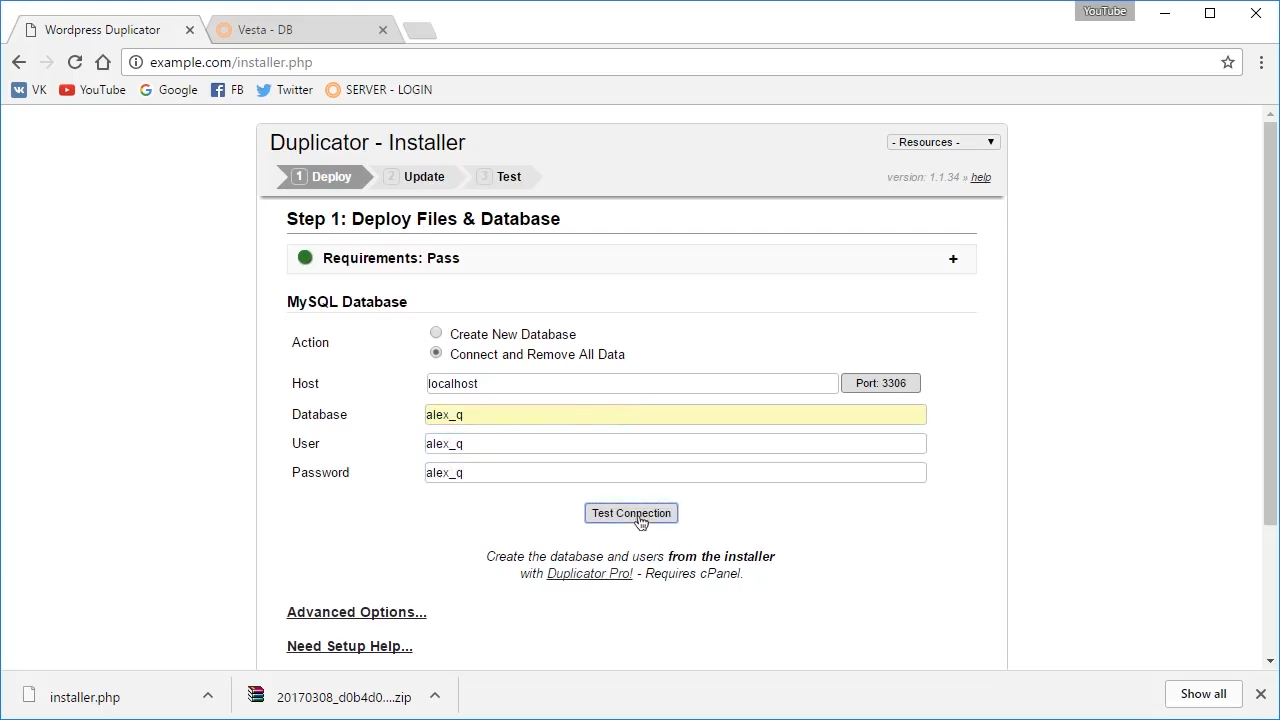This screenshot has width=1280, height=720.
Task: Select Create New Database option
Action: click(x=436, y=333)
